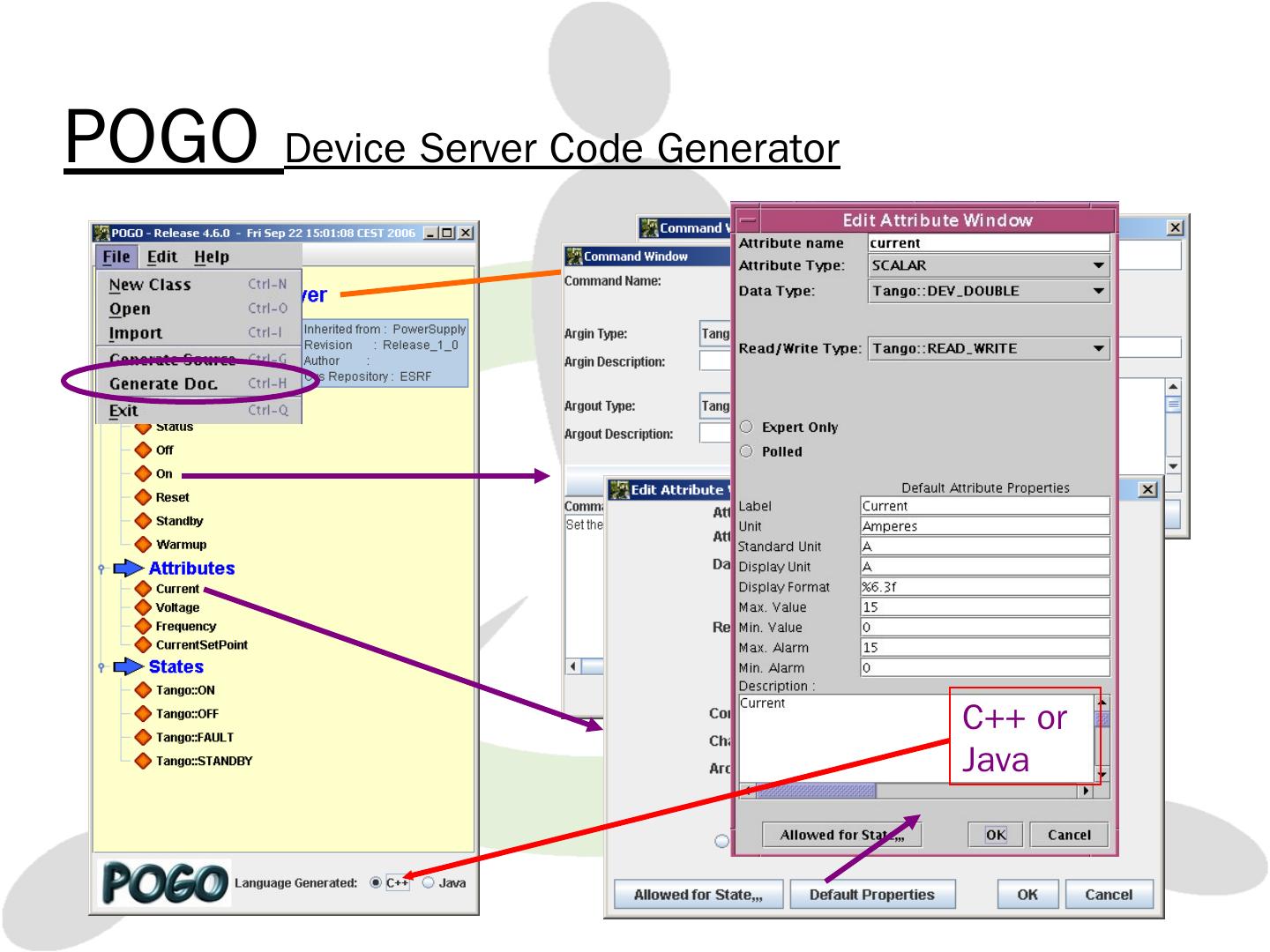This screenshot has width=1270, height=952.
Task: Choose Exit from the File menu
Action: pyautogui.click(x=198, y=410)
